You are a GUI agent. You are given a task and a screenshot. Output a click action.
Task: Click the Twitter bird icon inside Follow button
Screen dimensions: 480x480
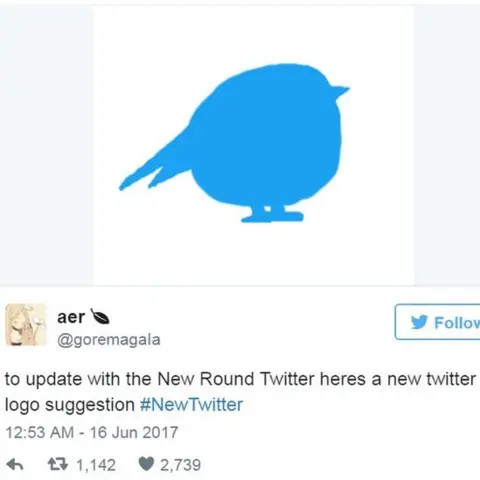click(x=419, y=322)
